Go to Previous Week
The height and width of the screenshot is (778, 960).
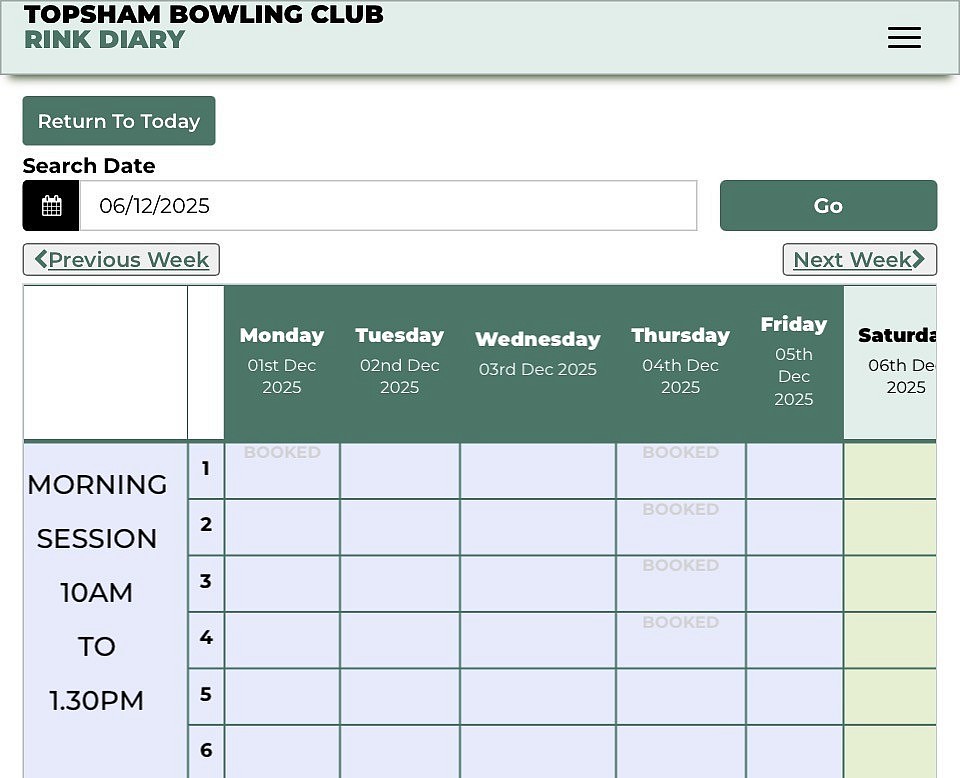coord(121,260)
